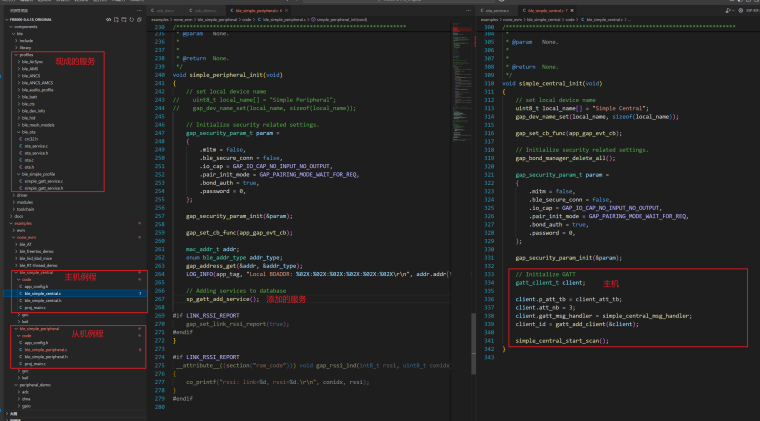Viewport: 760px width, 421px height.
Task: Click the run button in right editor toolbar
Action: point(728,10)
